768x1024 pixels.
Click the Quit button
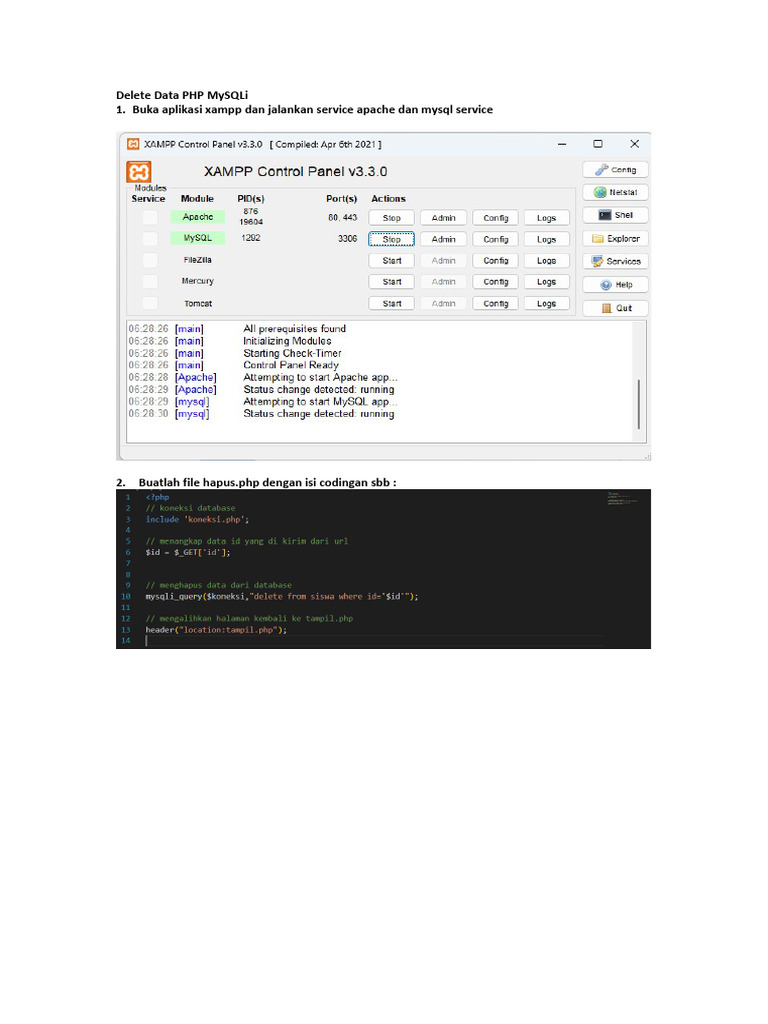[615, 308]
